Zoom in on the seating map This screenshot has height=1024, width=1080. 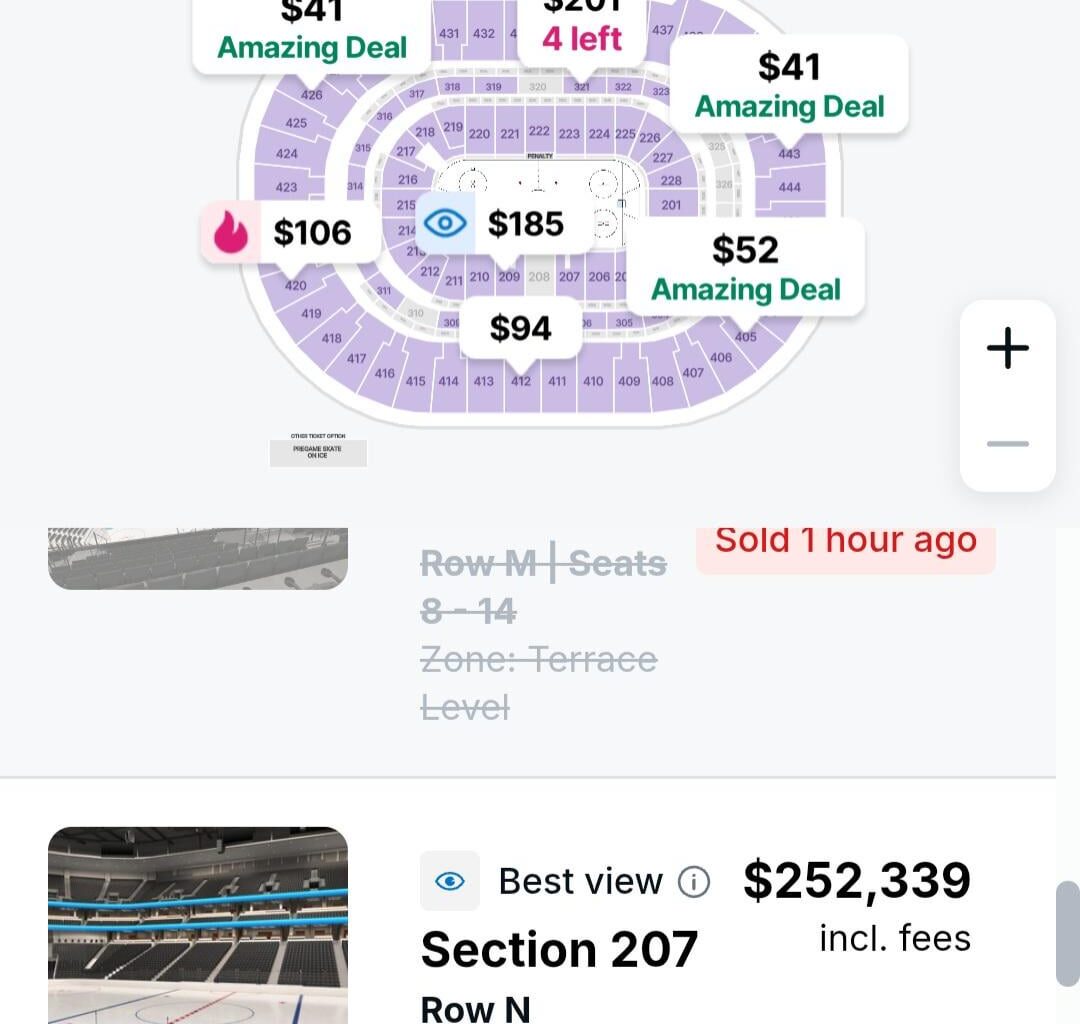coord(1006,348)
